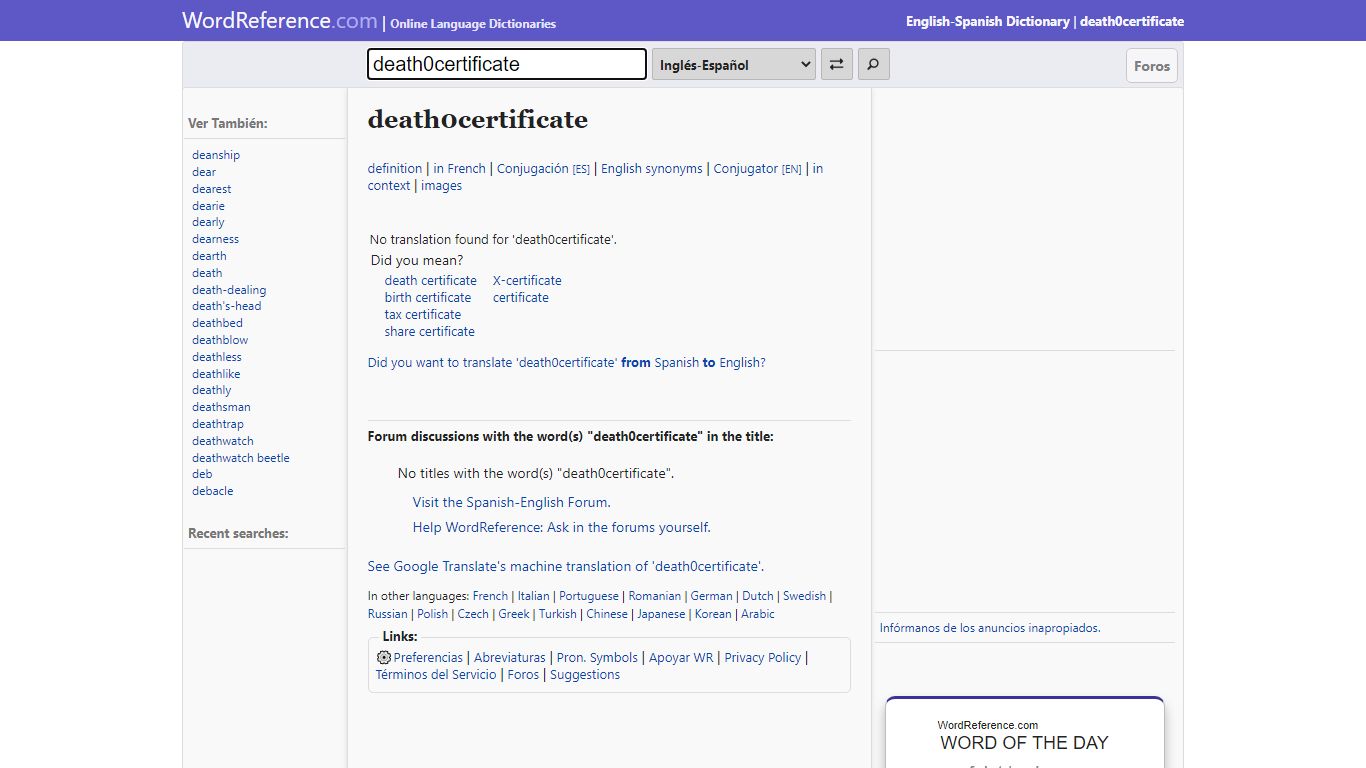Open sidebar entry 'deathwatch beetle'
The width and height of the screenshot is (1366, 768).
click(241, 458)
